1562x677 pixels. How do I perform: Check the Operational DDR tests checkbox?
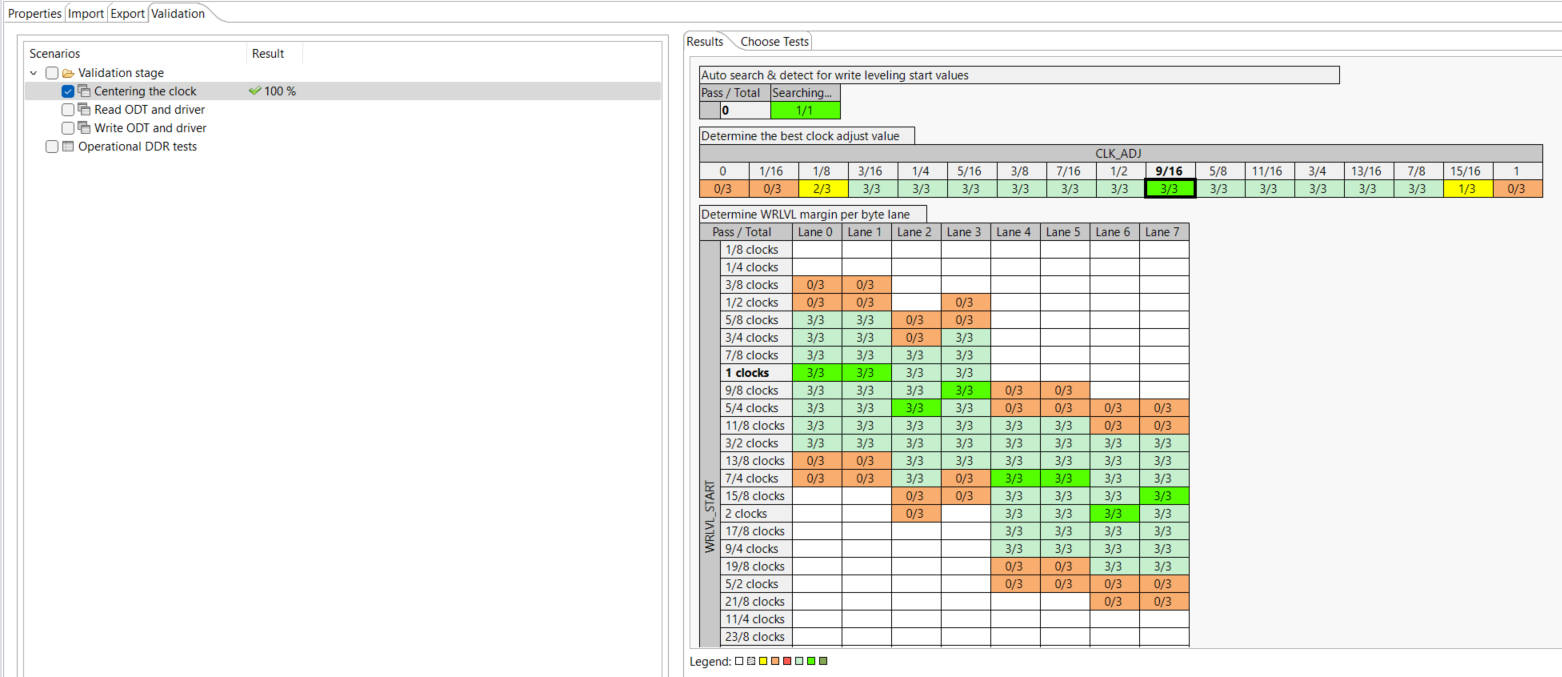pos(51,146)
